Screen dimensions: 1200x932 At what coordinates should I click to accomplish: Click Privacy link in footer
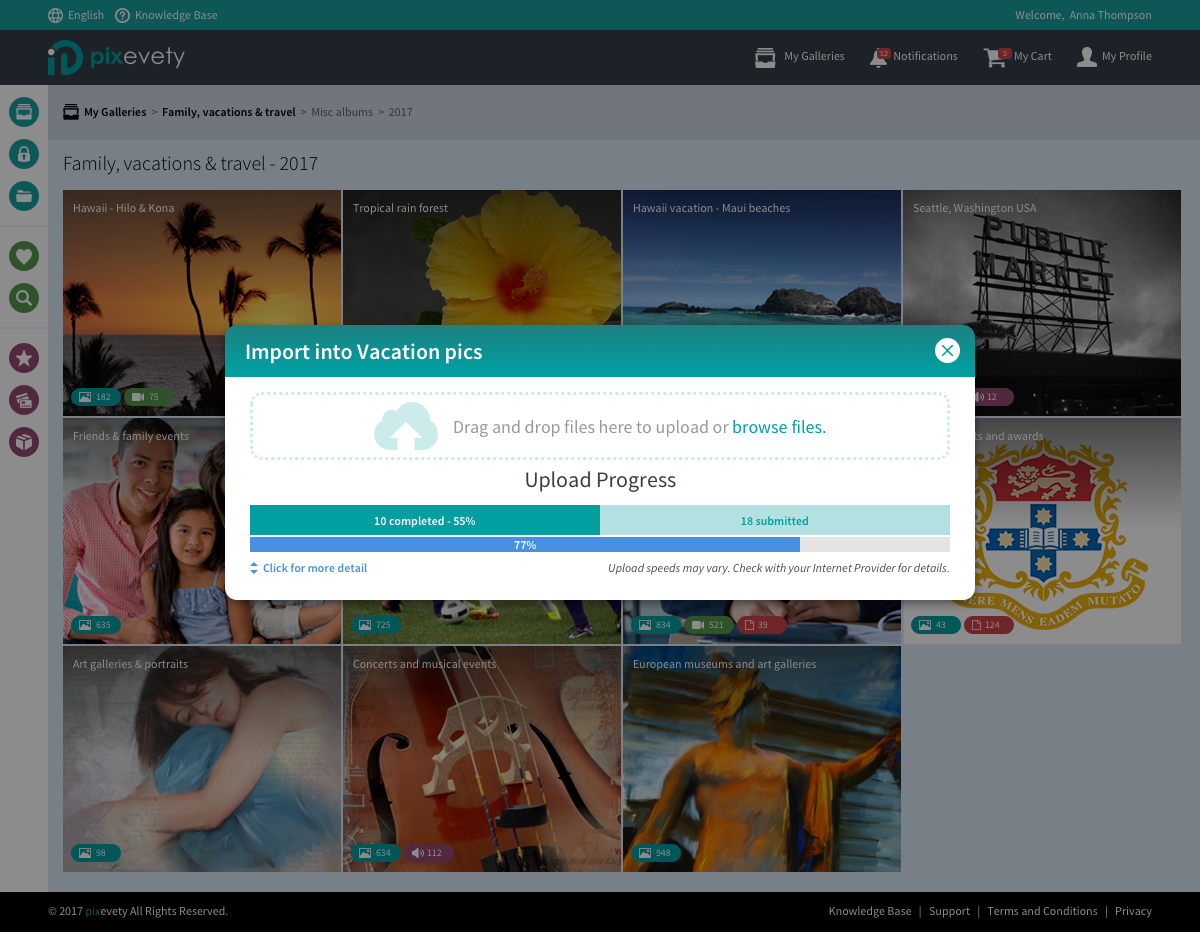pos(1133,911)
